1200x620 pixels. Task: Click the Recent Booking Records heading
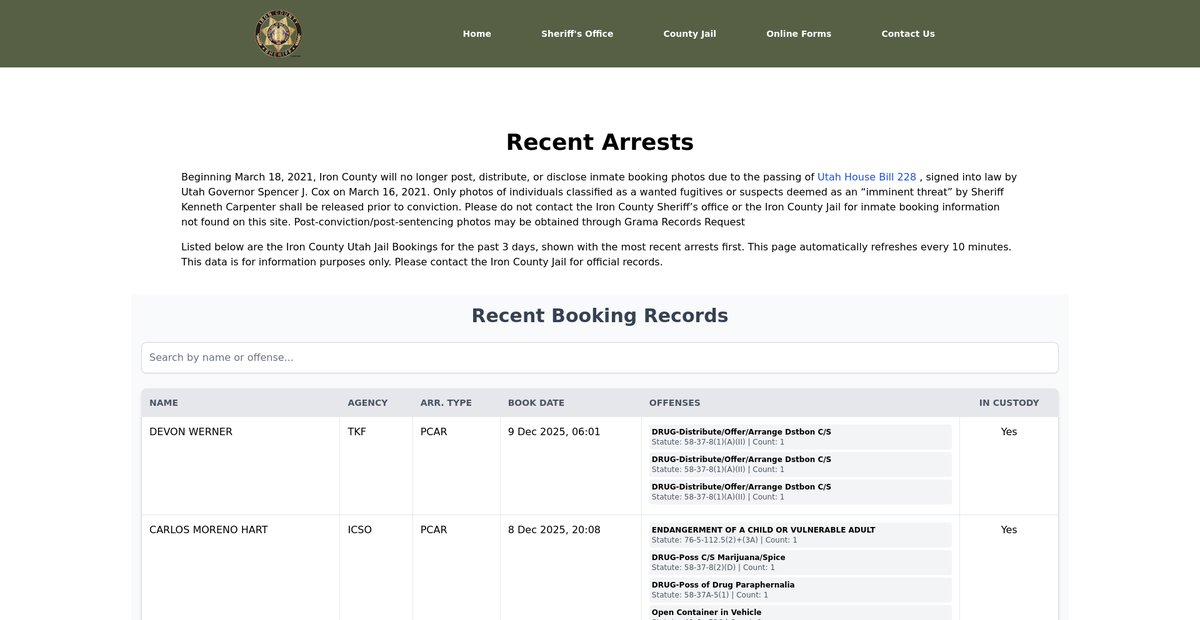pos(600,316)
